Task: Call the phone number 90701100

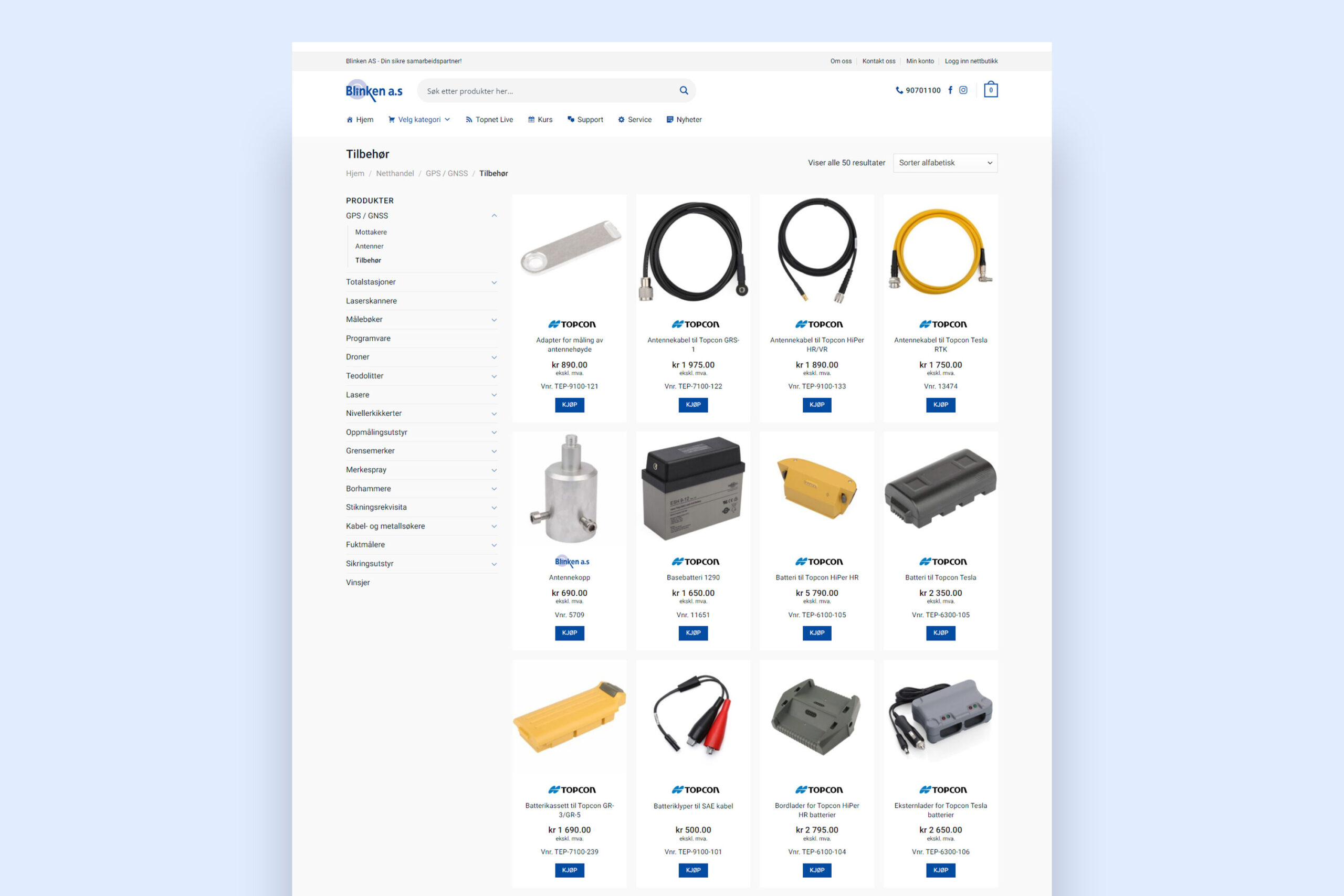Action: click(x=918, y=90)
